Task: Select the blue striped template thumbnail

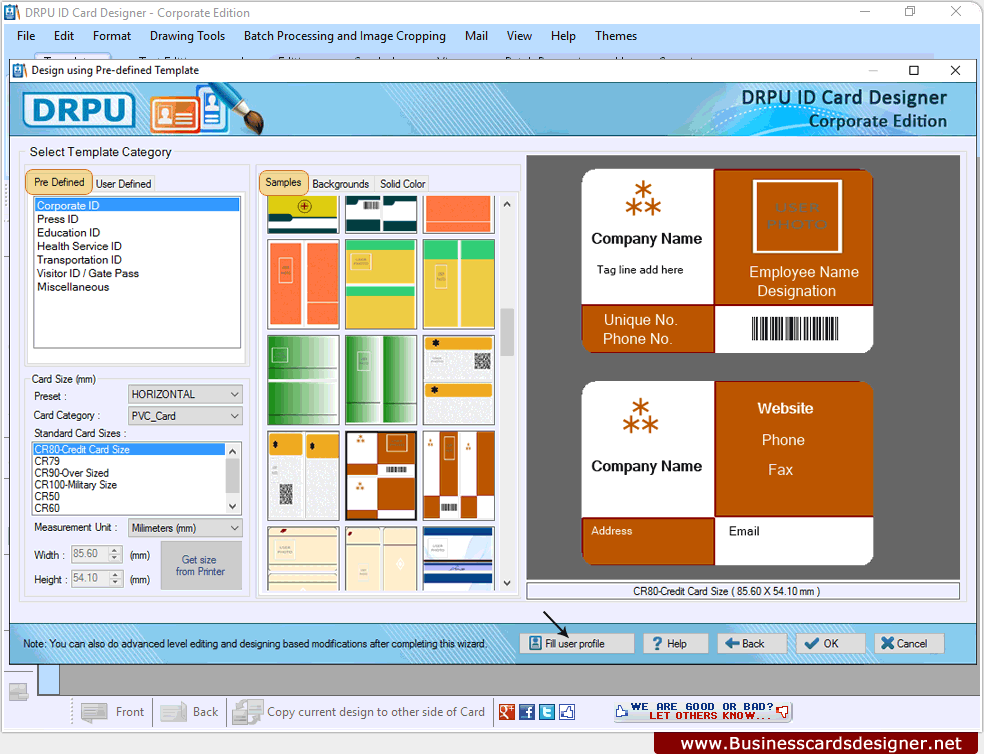Action: click(x=459, y=559)
